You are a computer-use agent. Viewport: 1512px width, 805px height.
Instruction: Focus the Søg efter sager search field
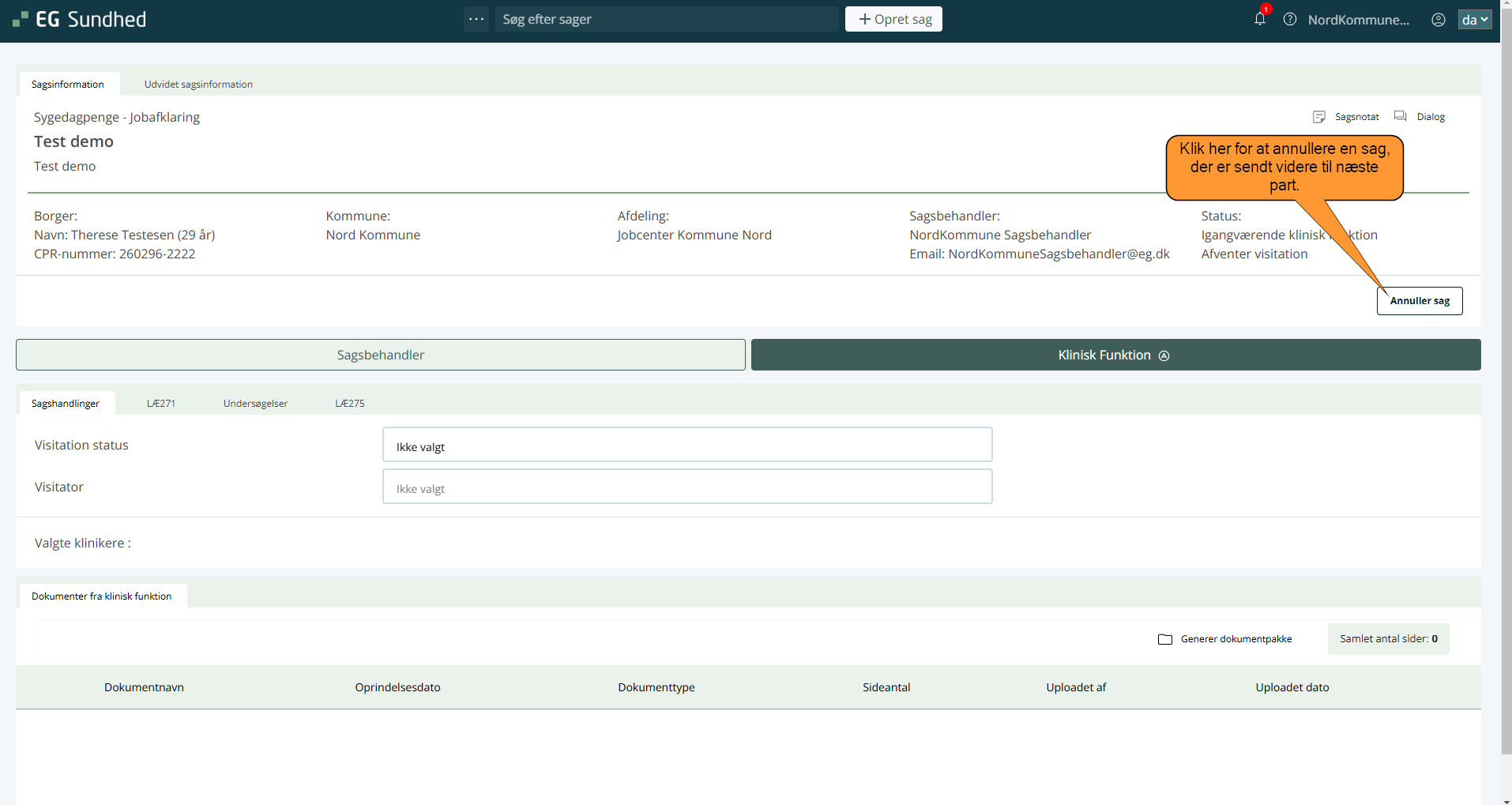(x=666, y=20)
